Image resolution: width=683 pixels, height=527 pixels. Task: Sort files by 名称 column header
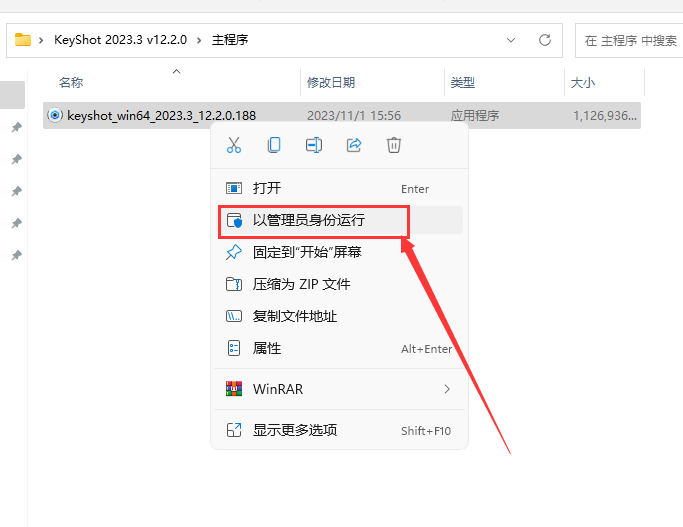[x=71, y=82]
